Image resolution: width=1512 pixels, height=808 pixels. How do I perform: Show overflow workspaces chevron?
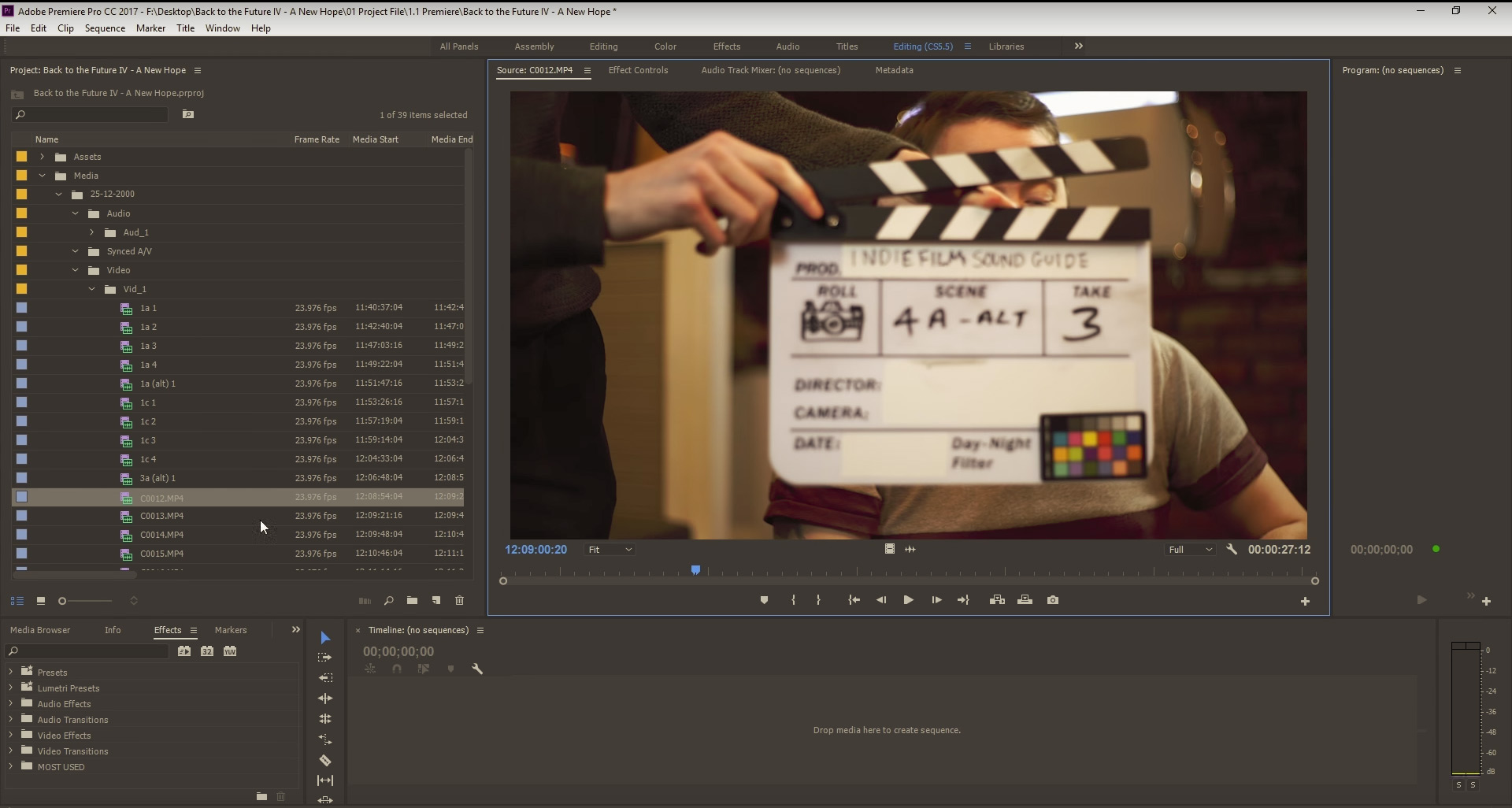tap(1079, 46)
